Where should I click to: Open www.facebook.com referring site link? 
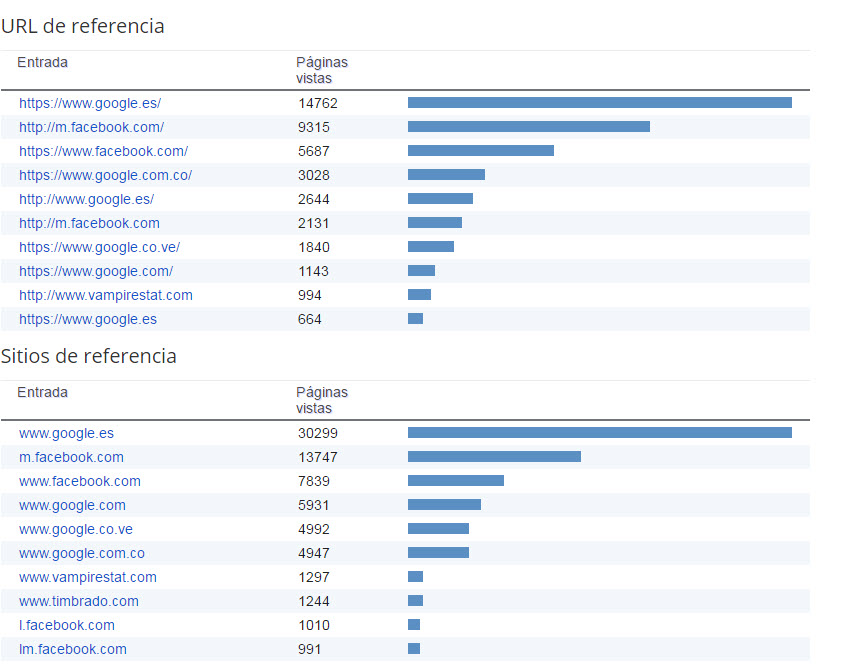tap(80, 481)
